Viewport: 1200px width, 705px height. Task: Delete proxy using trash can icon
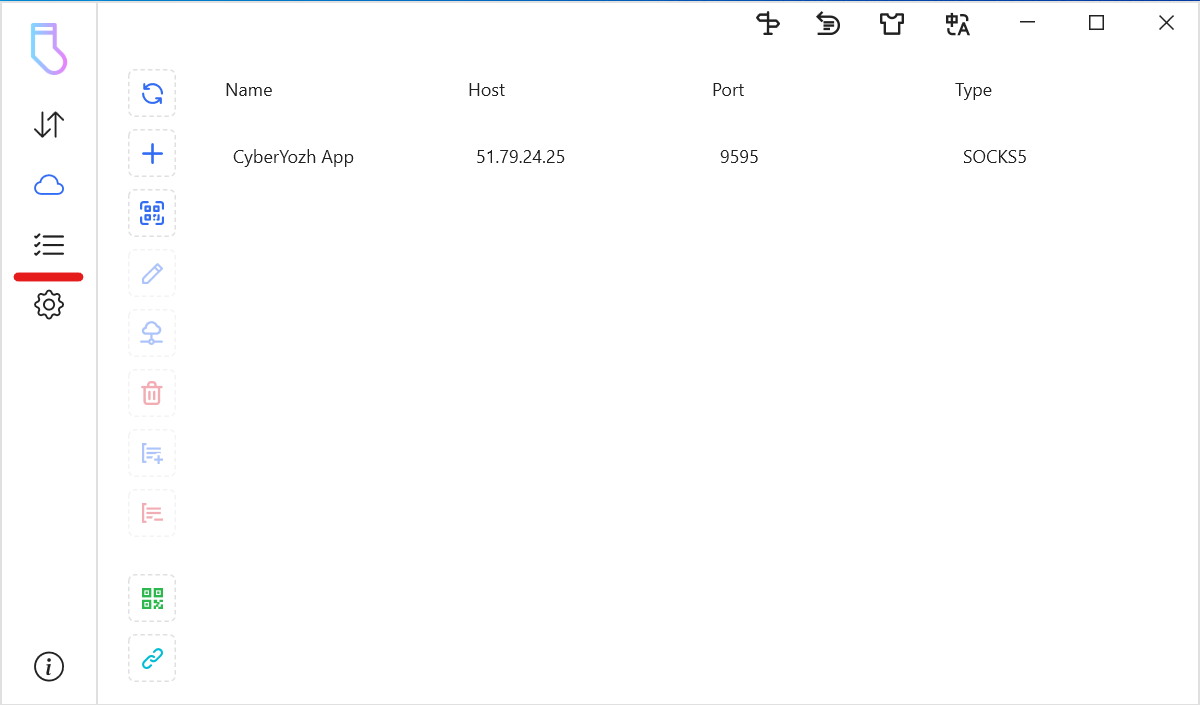click(152, 393)
